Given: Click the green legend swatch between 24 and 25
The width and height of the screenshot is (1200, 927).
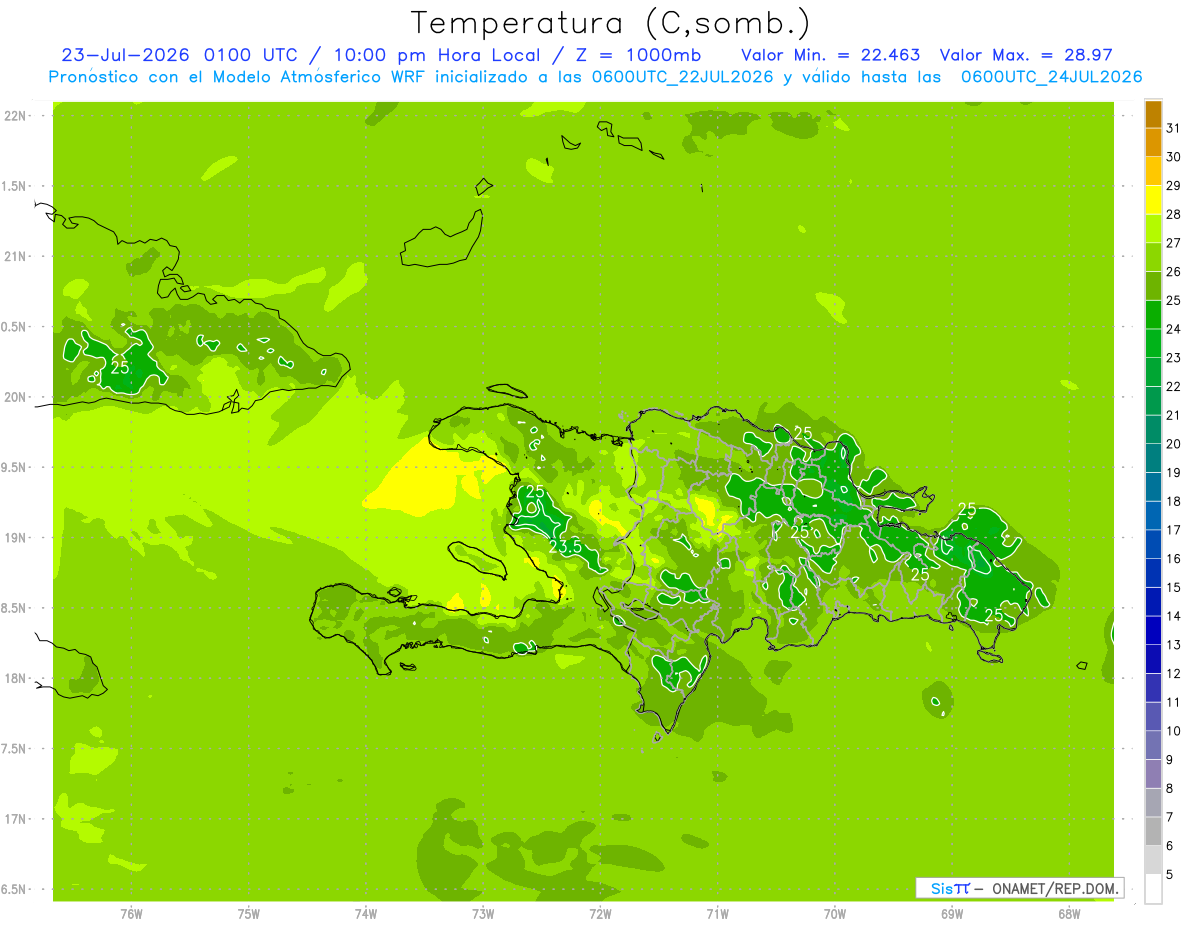Looking at the screenshot, I should [x=1153, y=315].
